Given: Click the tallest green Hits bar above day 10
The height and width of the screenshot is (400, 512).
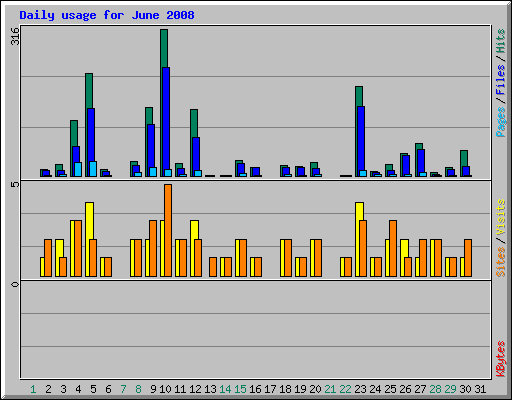Looking at the screenshot, I should (164, 48).
